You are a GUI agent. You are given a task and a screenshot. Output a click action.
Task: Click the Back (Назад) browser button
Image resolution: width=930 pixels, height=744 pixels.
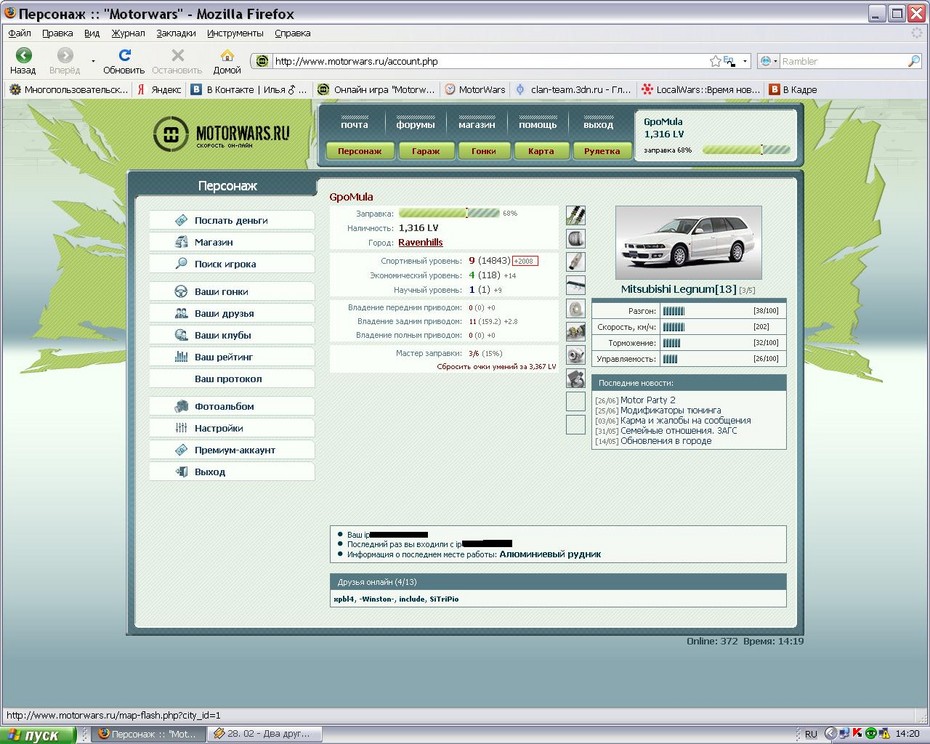(23, 61)
